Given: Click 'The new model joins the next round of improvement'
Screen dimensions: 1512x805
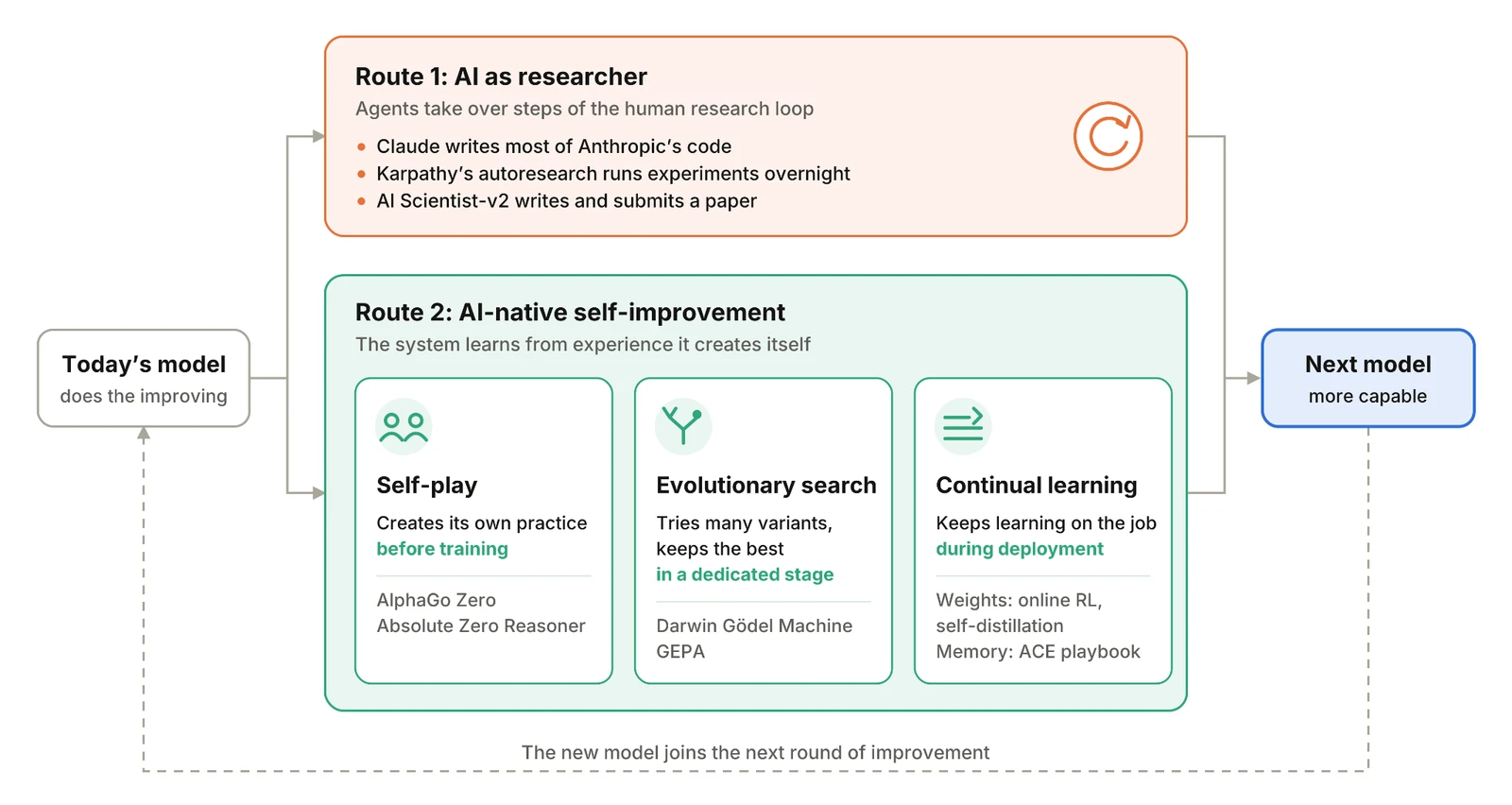Looking at the screenshot, I should pos(755,752).
